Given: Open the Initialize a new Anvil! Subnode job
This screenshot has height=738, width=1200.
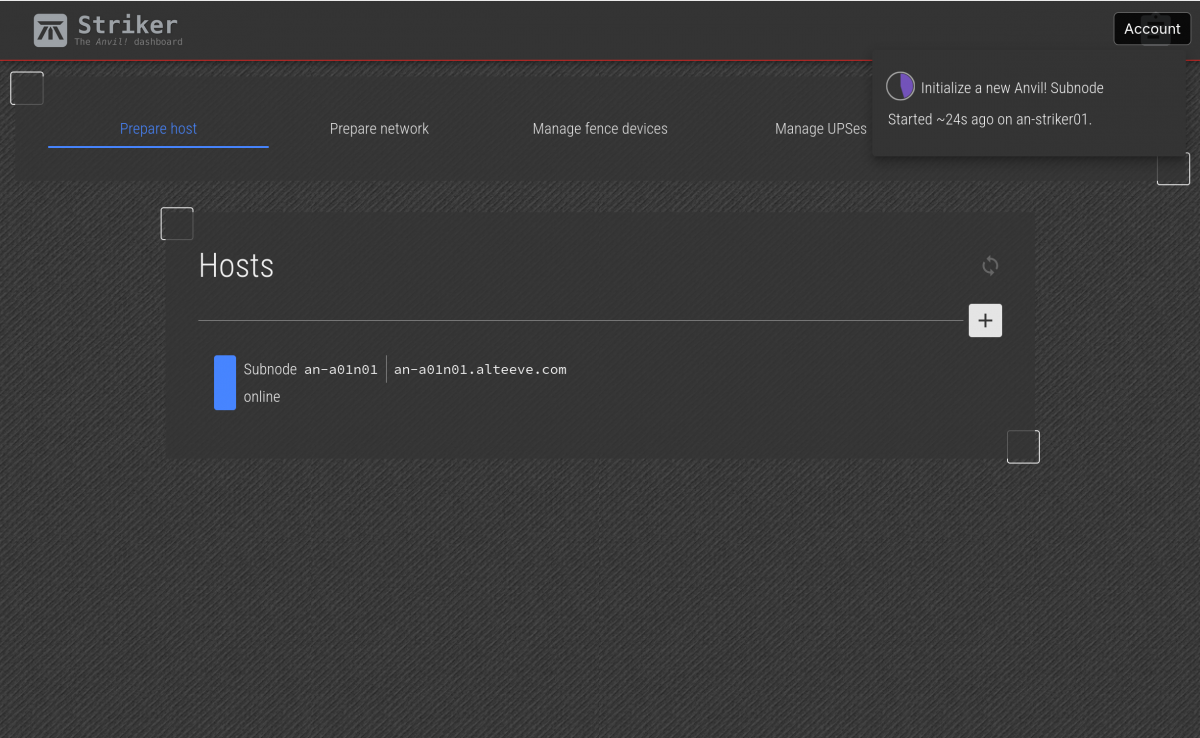Looking at the screenshot, I should tap(1012, 88).
